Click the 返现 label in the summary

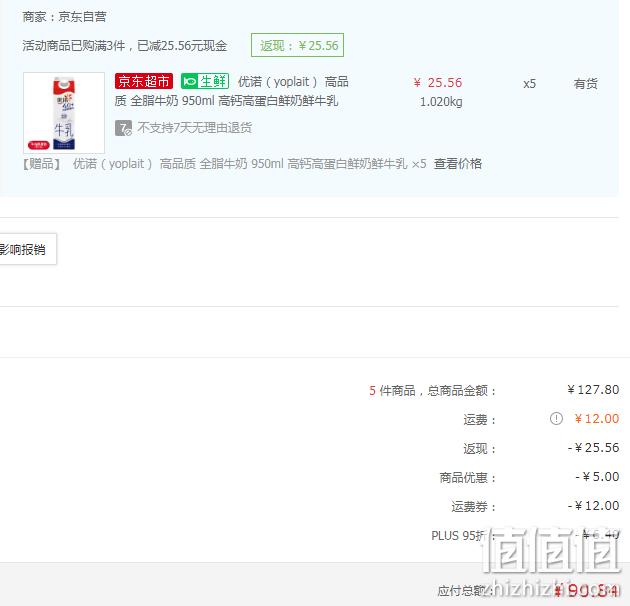[480, 449]
